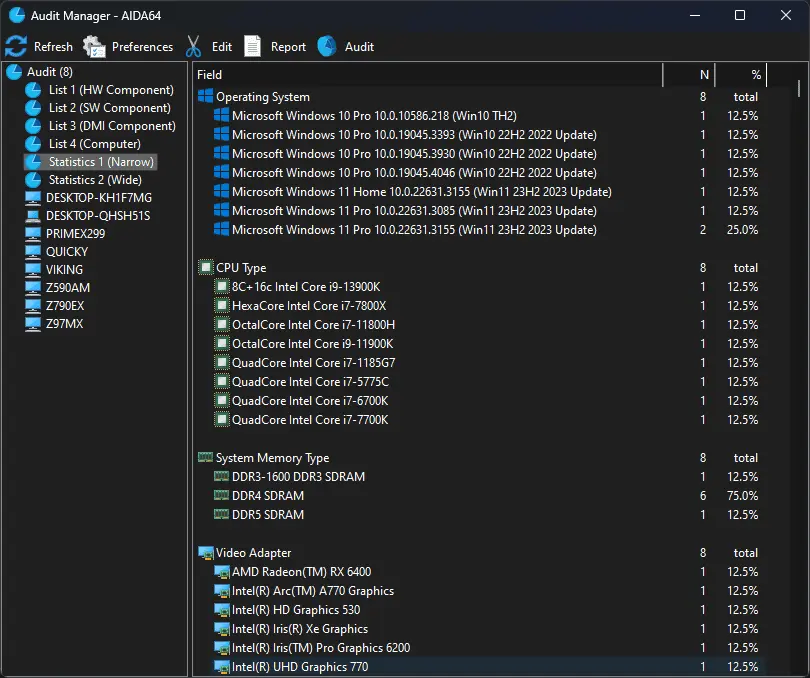Click the Z590AM computer icon
The height and width of the screenshot is (678, 810).
click(33, 288)
